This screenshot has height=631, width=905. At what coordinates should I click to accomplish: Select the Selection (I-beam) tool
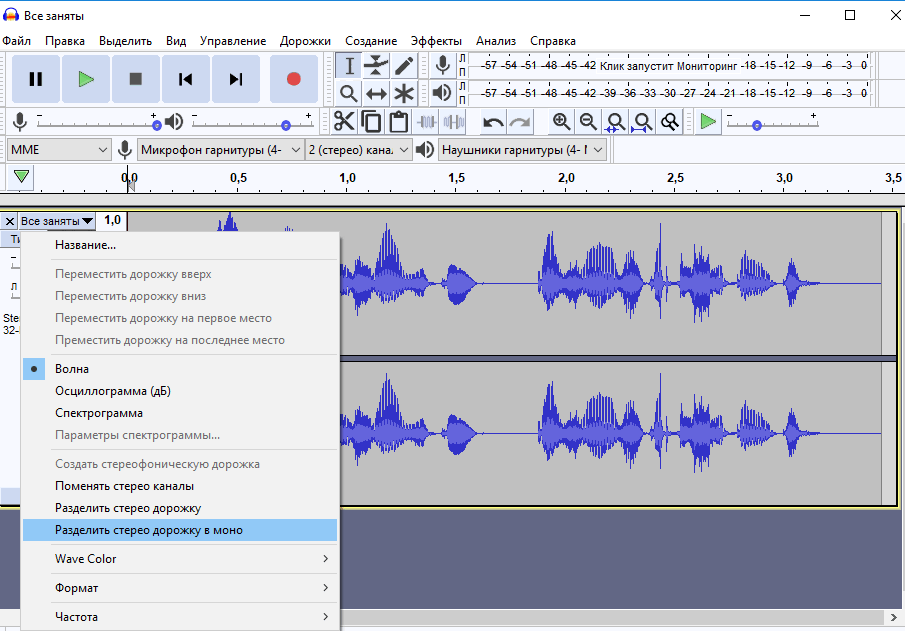coord(349,66)
